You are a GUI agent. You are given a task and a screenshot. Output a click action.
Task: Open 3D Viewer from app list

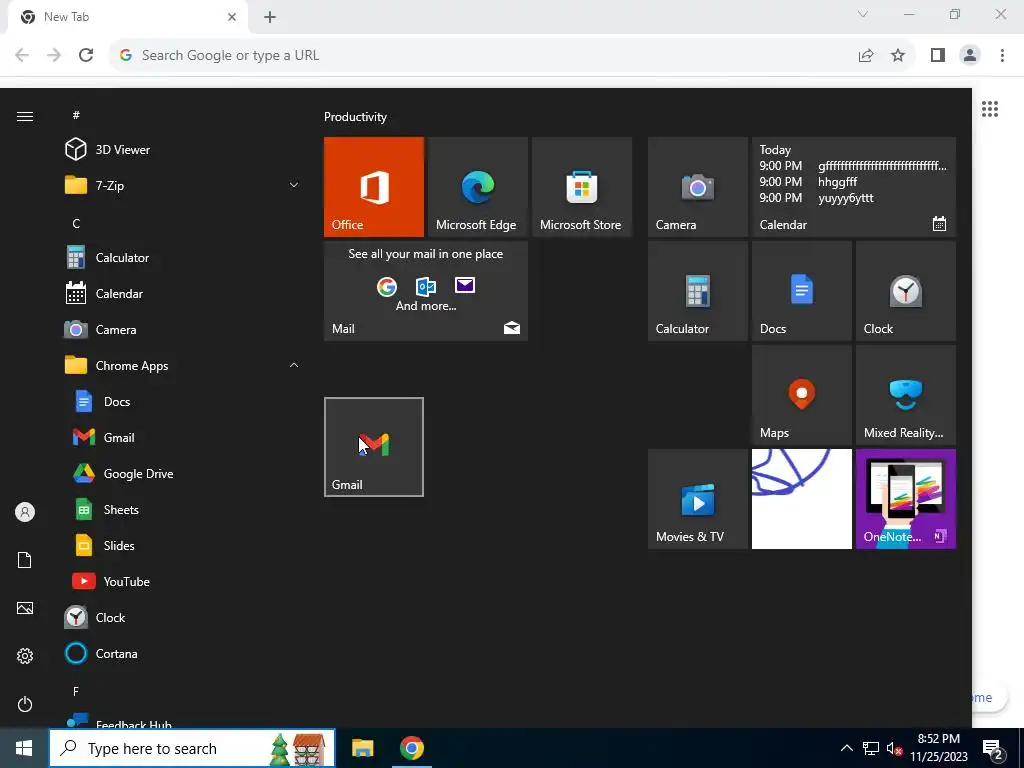[x=183, y=150]
